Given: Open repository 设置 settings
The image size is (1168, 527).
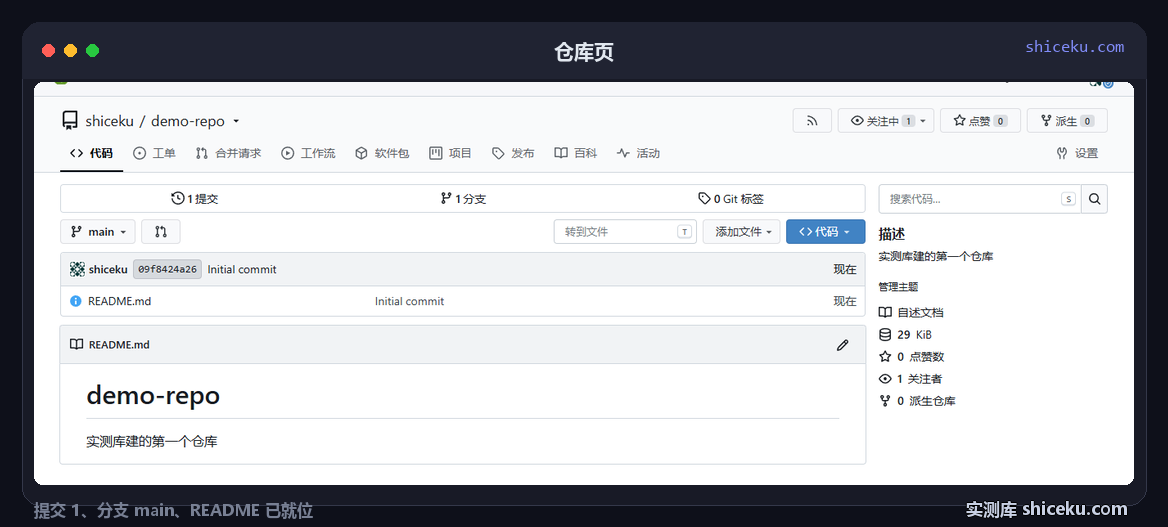Looking at the screenshot, I should [1077, 154].
